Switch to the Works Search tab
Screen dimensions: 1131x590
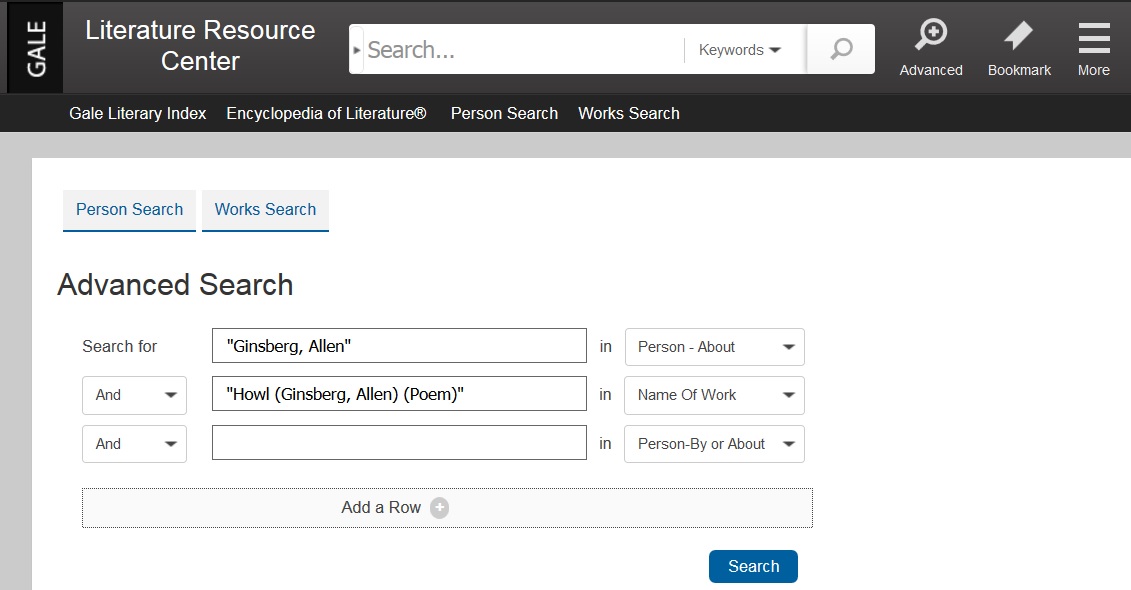(x=265, y=210)
